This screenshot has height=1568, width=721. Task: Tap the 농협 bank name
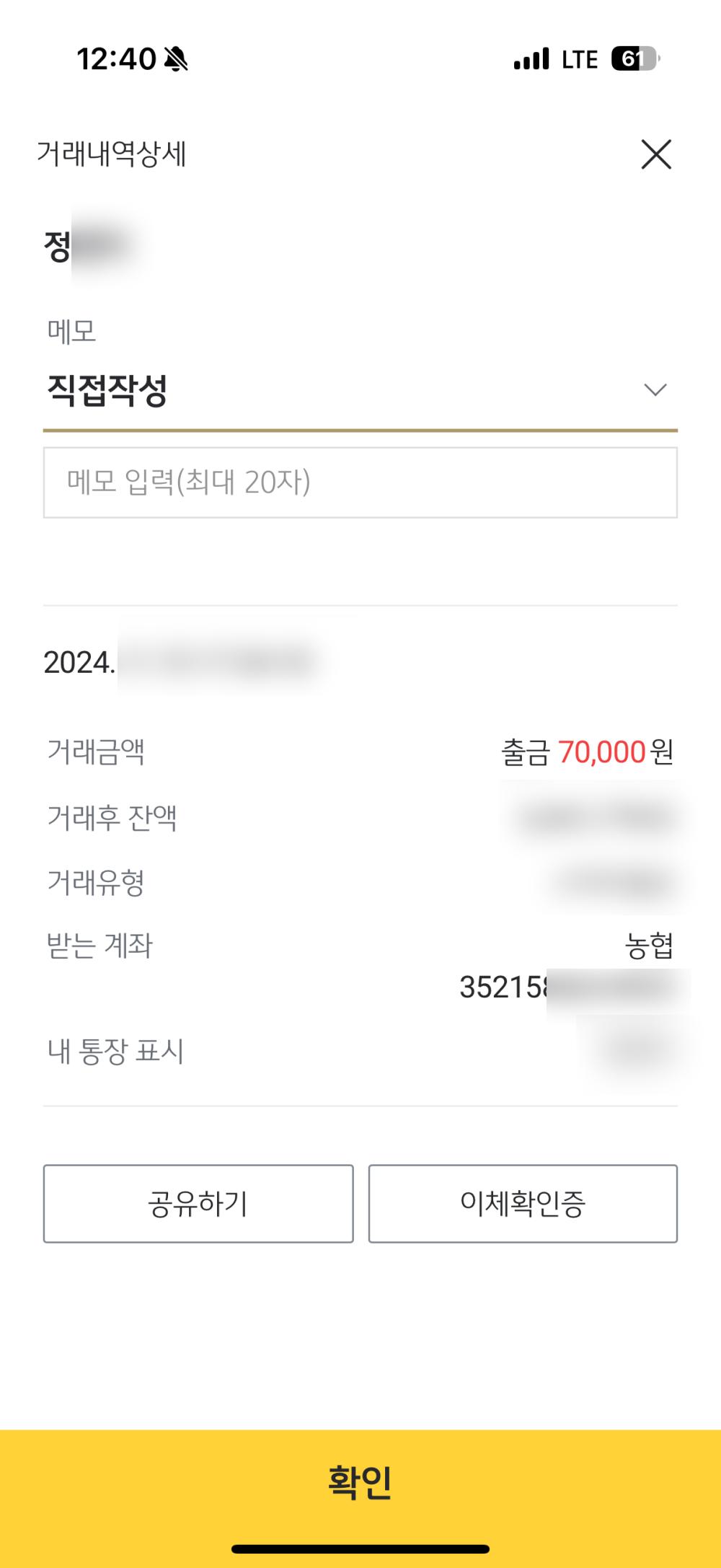(x=649, y=946)
